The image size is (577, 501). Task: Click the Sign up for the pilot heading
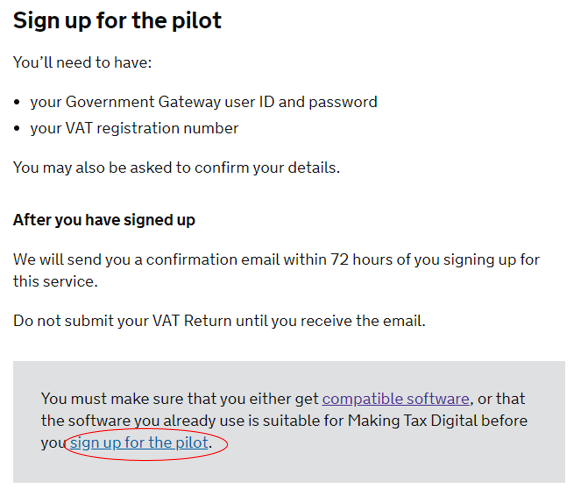coord(117,21)
